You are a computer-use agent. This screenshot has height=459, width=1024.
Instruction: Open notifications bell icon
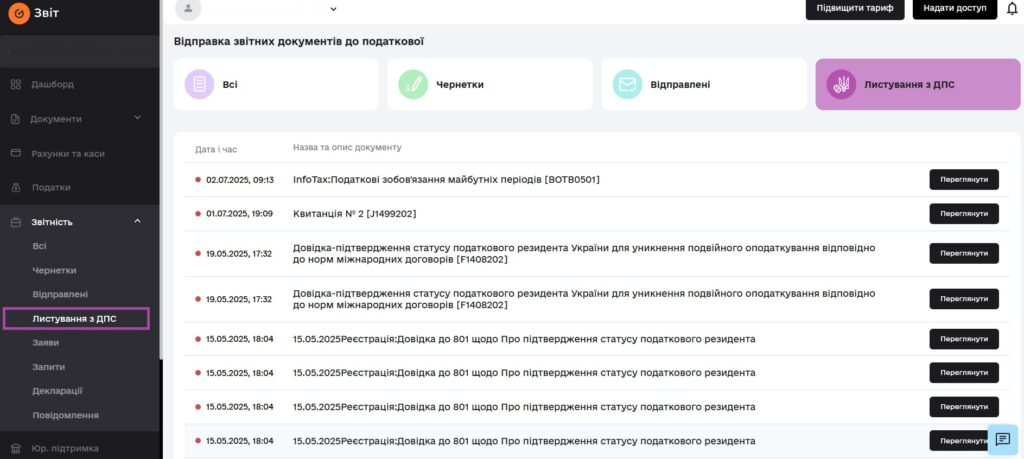click(x=1012, y=9)
